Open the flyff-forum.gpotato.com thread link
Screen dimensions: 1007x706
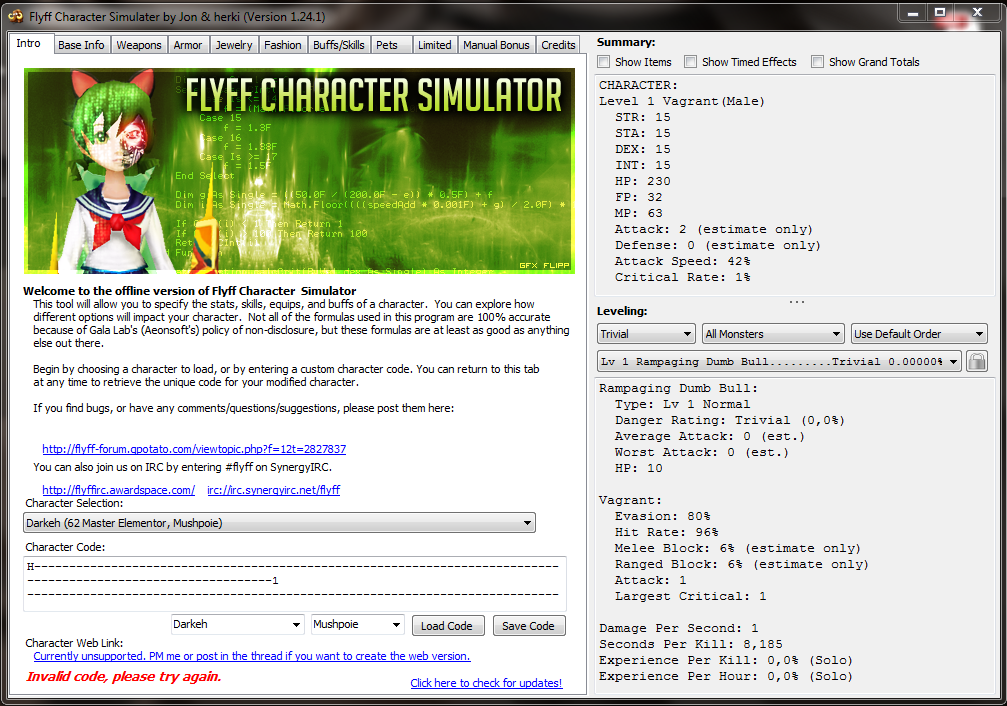pos(194,449)
